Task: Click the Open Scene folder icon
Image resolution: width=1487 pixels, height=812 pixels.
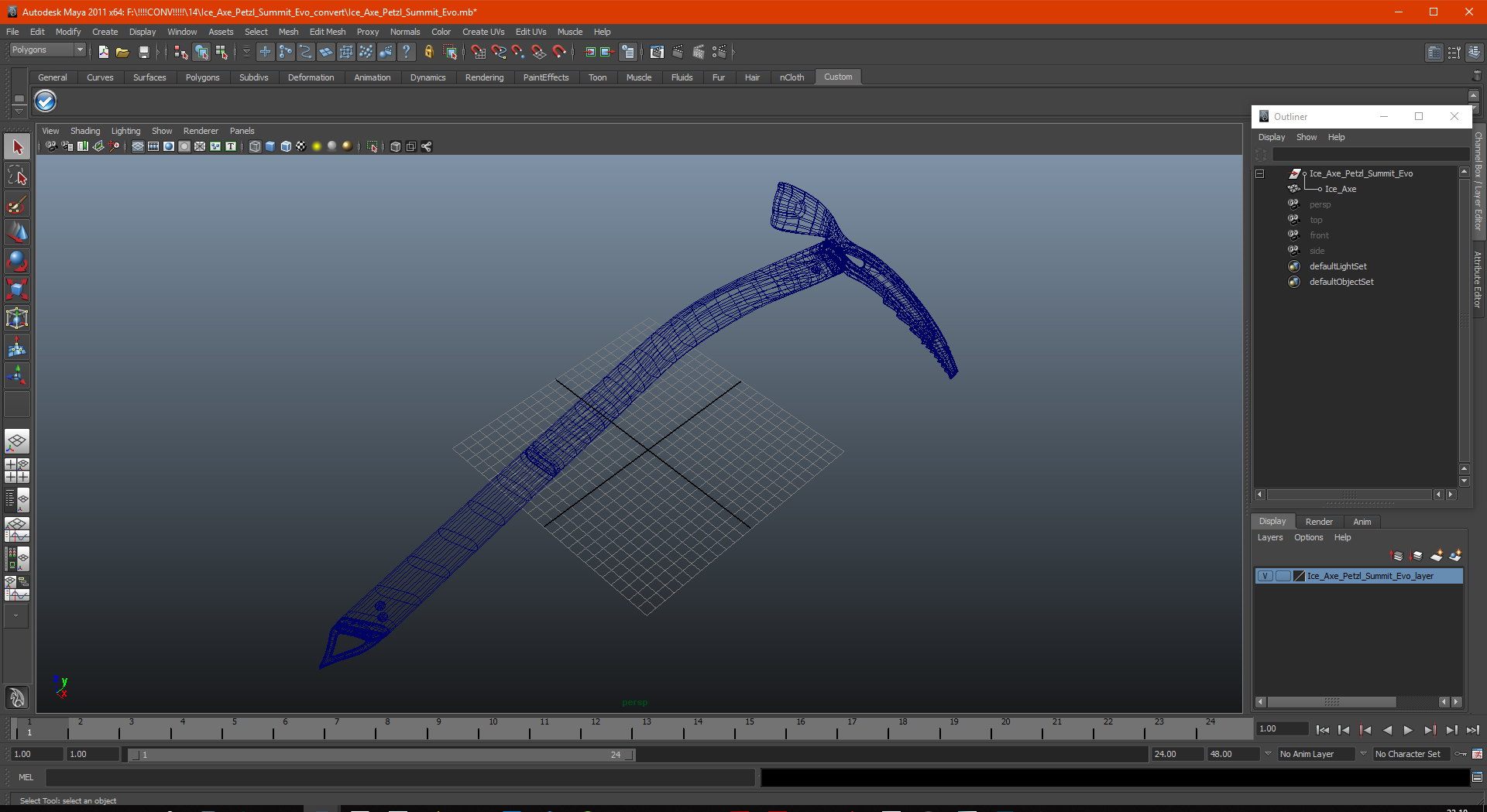Action: point(122,52)
